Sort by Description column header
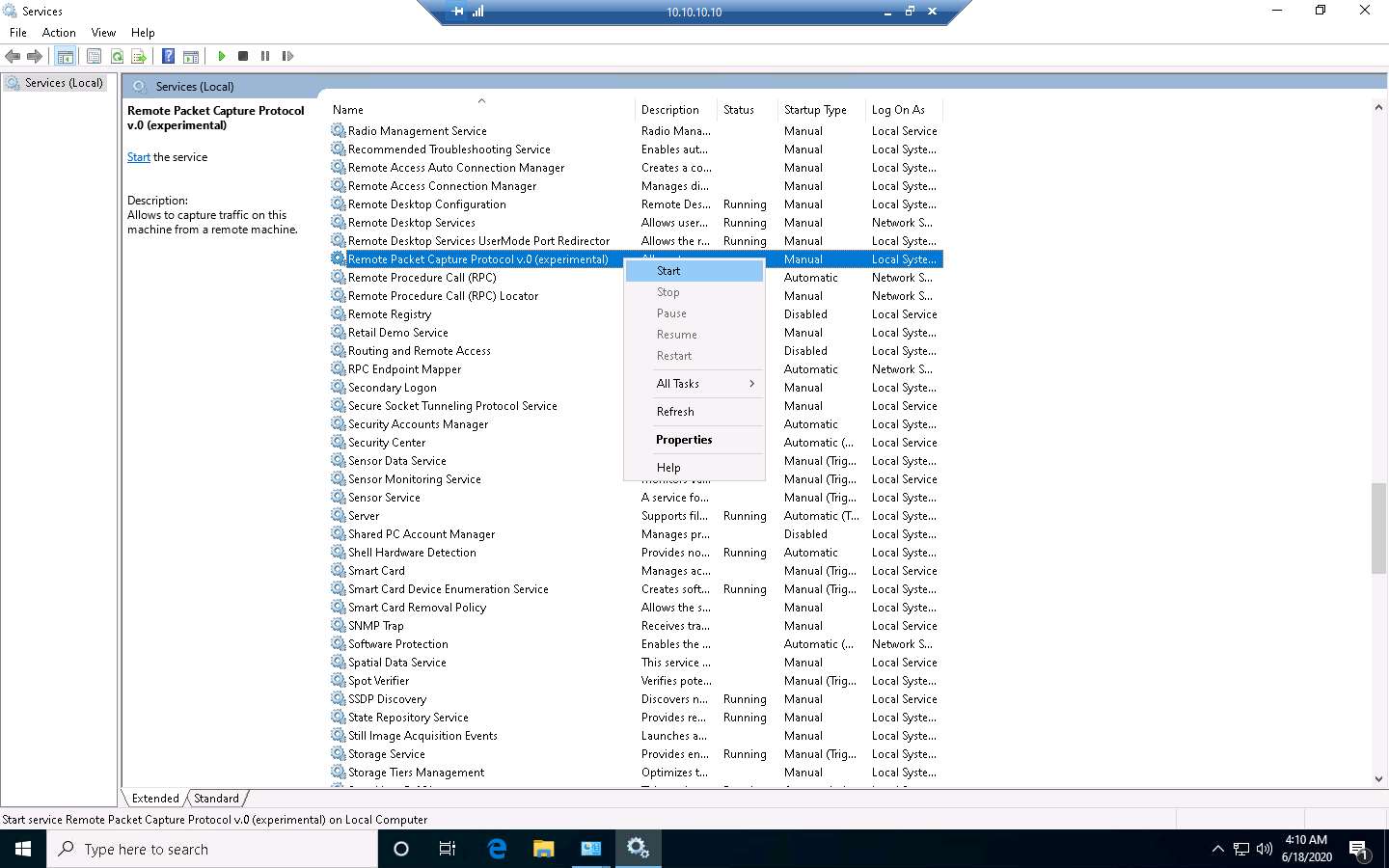 (x=676, y=110)
